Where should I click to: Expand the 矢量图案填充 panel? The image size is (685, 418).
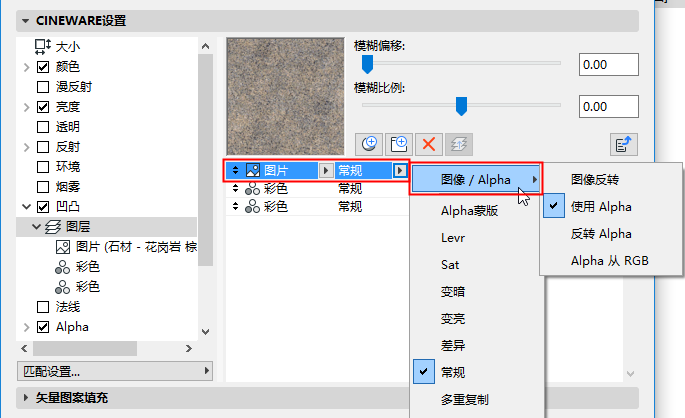(x=25, y=398)
